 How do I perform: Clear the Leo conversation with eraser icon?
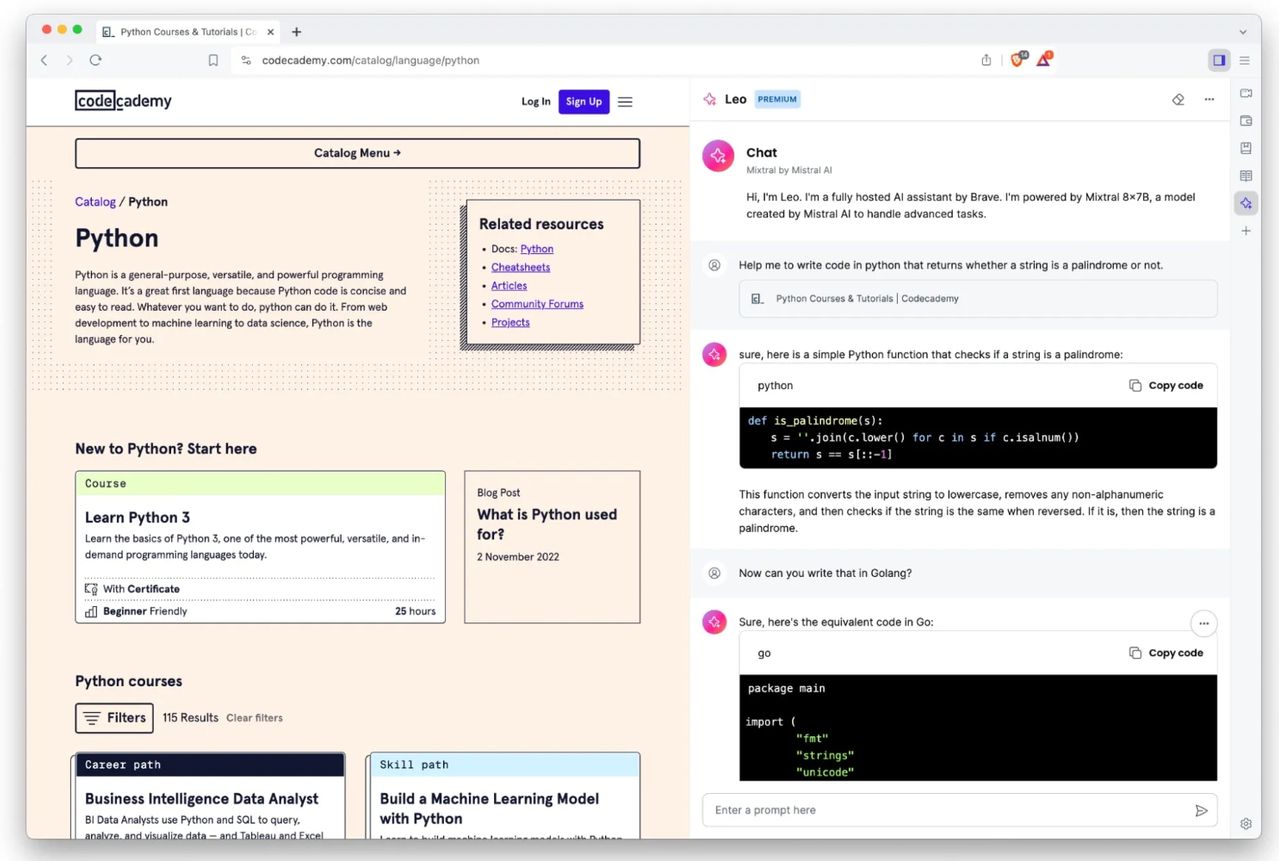click(1178, 99)
